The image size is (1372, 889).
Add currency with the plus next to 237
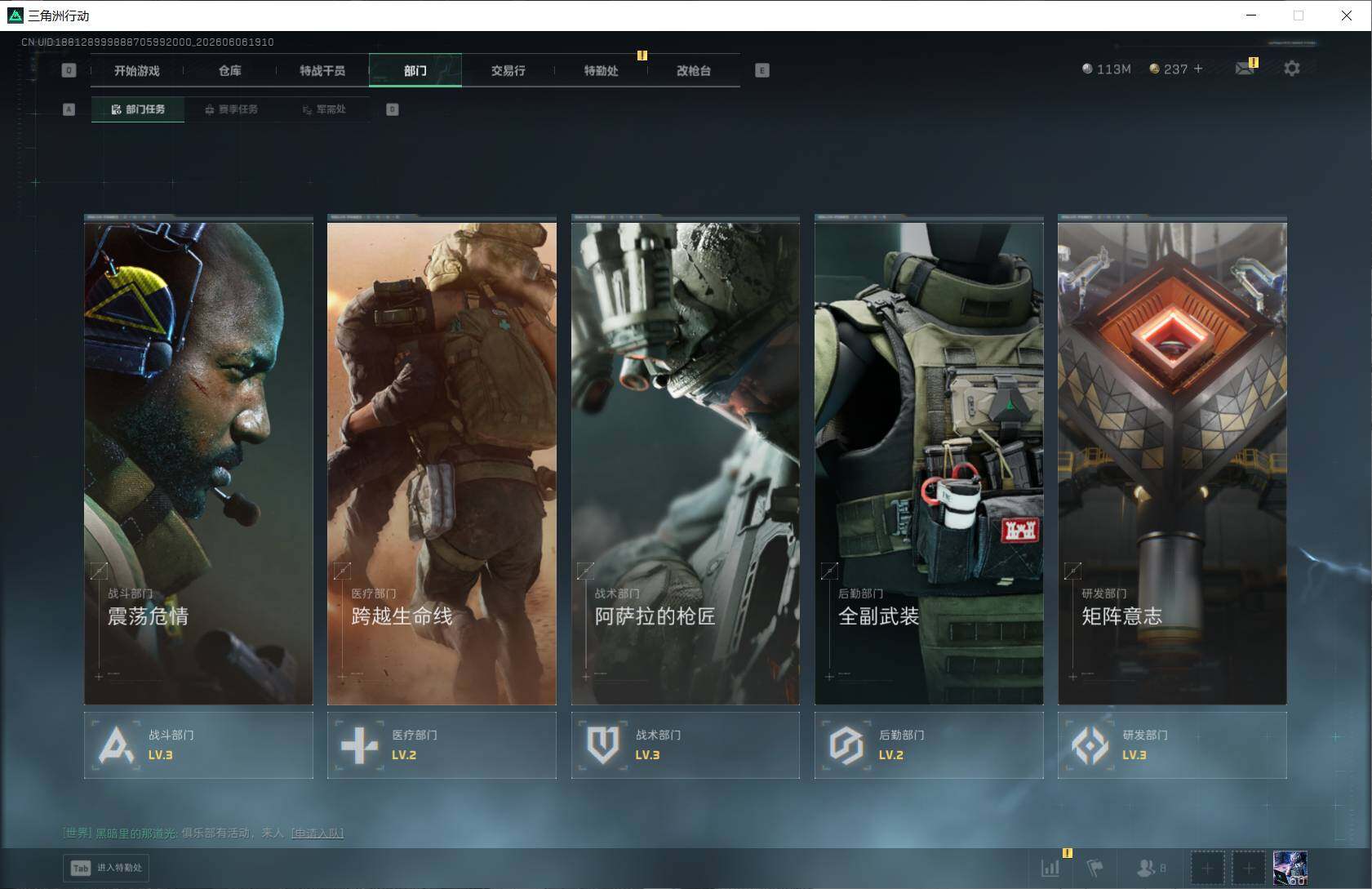click(1198, 69)
